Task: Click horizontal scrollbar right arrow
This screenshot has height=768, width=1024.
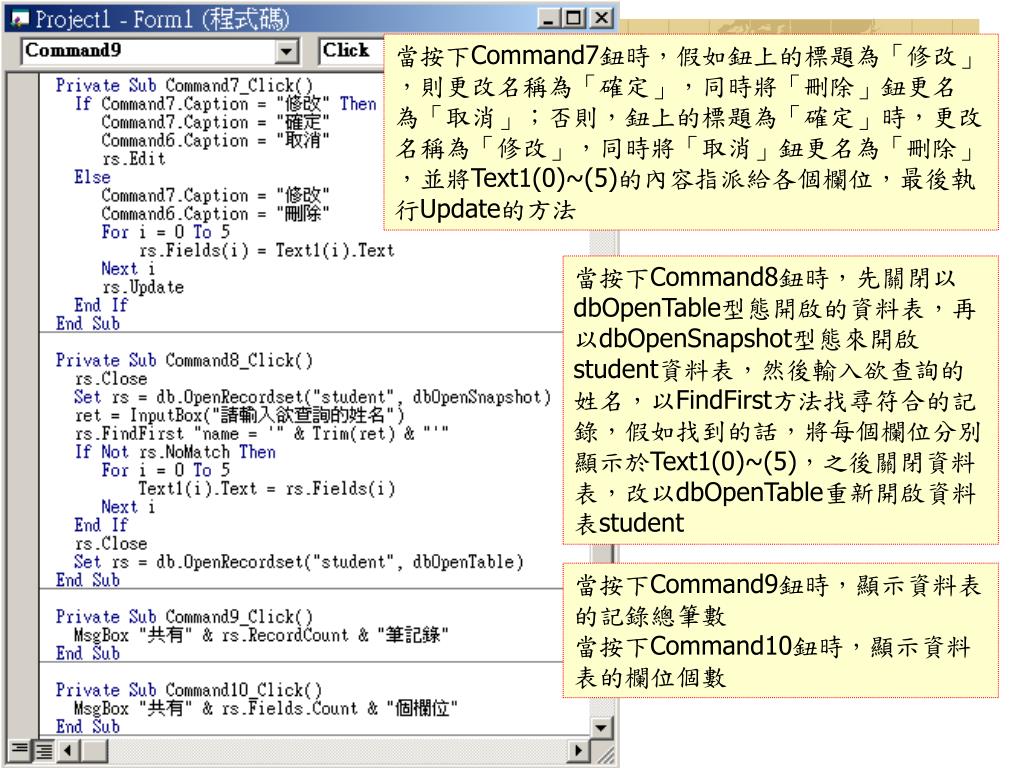Action: pos(578,750)
